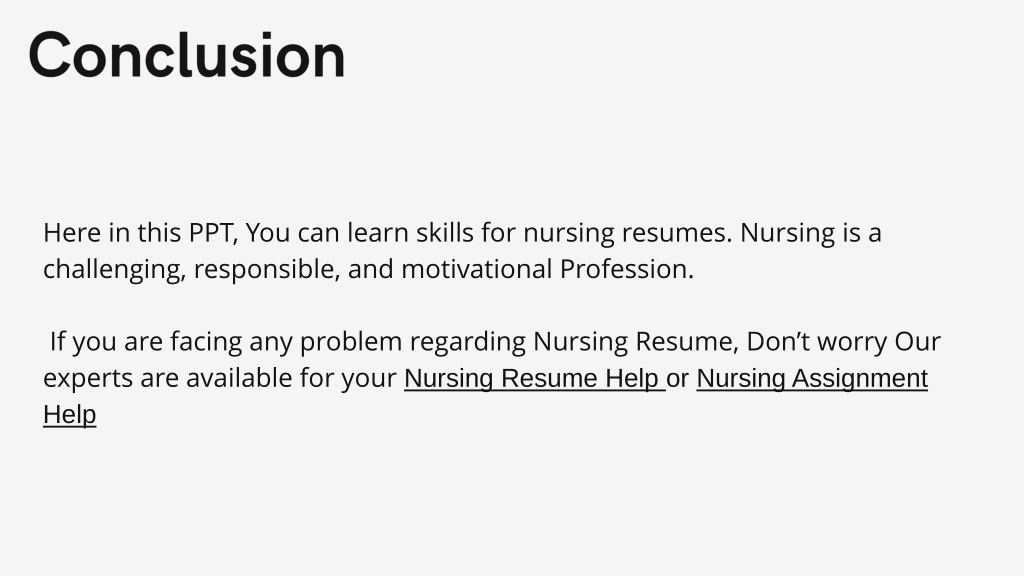Viewport: 1024px width, 576px height.
Task: Click the word motivational in the first paragraph
Action: pos(477,269)
